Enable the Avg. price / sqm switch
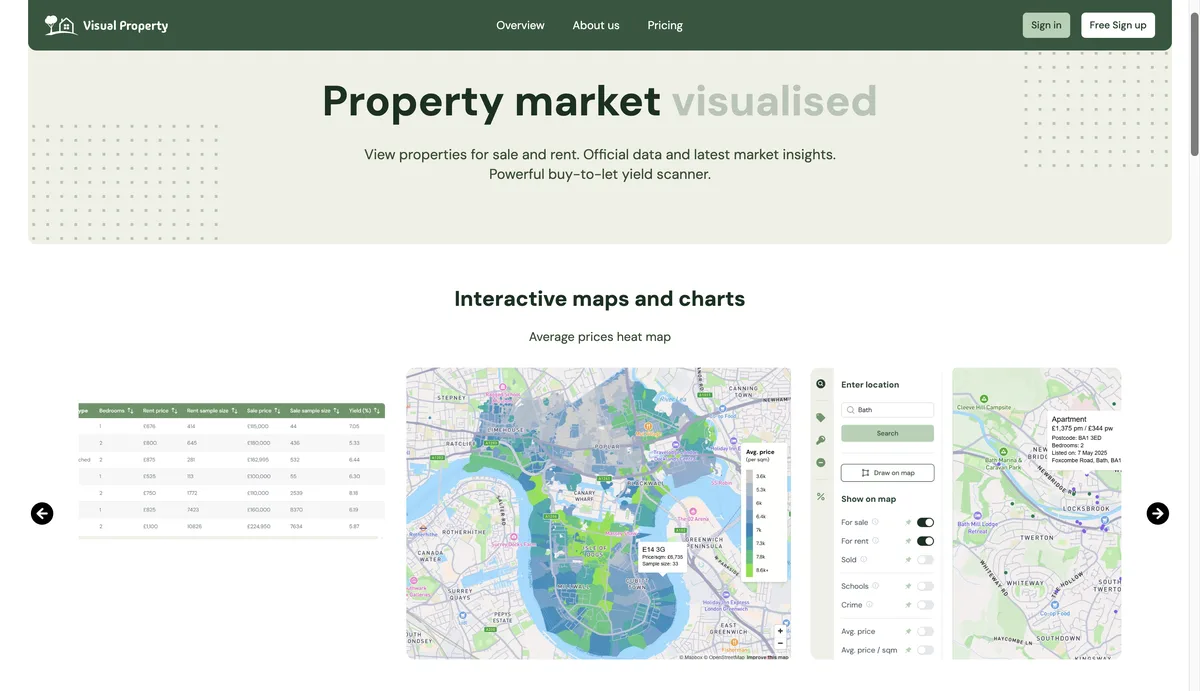 925,650
